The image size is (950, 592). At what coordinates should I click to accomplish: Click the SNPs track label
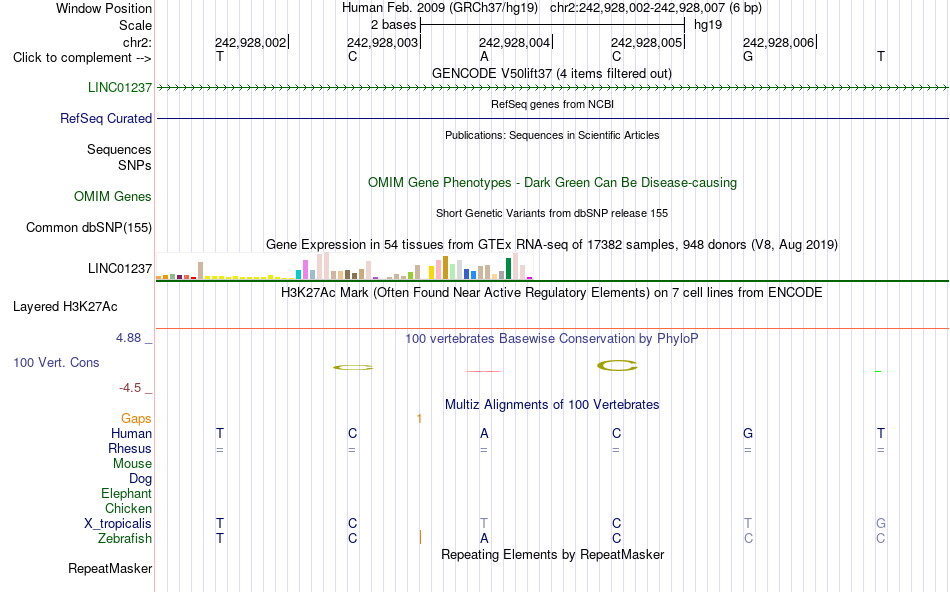tap(135, 165)
